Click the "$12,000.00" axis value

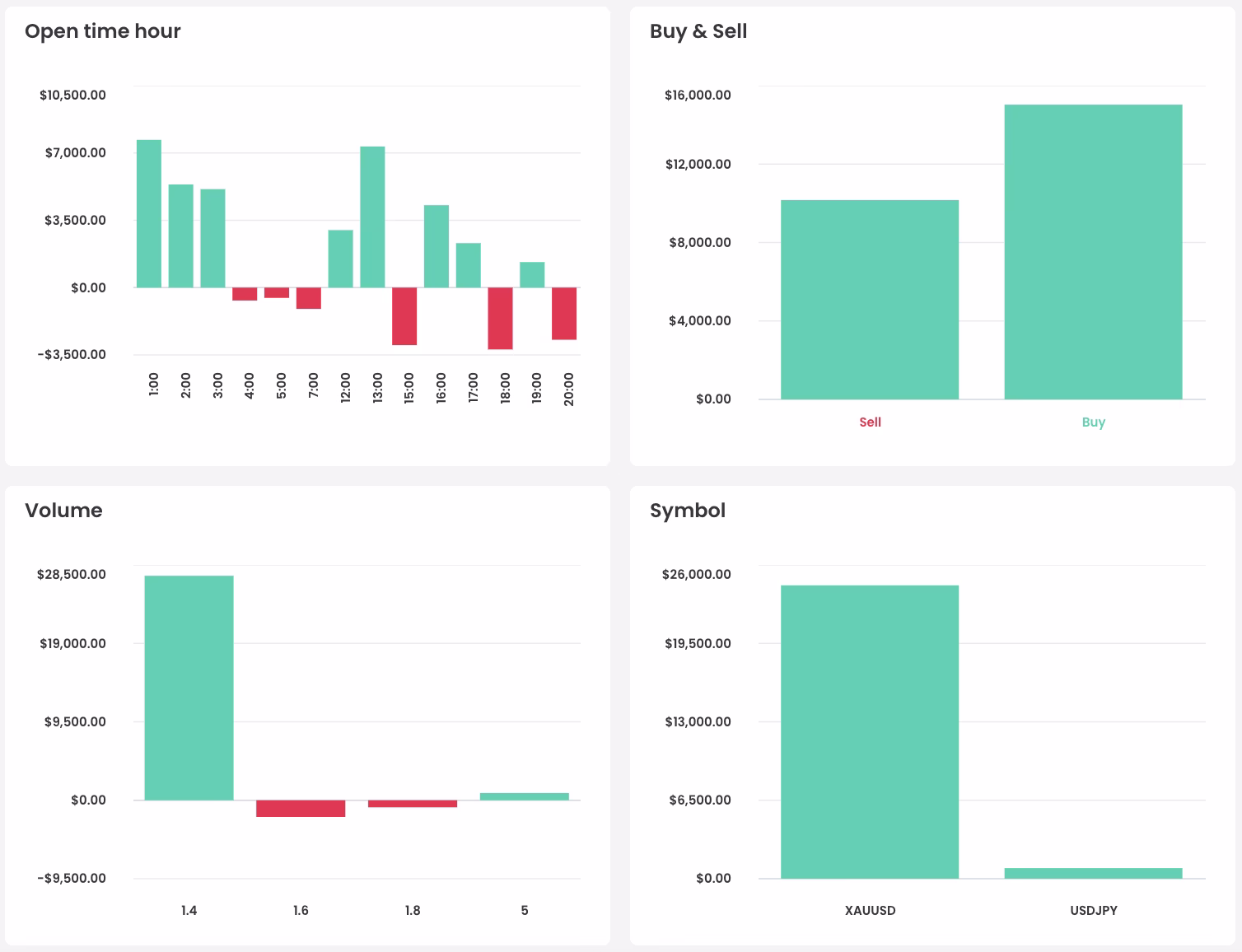point(698,164)
